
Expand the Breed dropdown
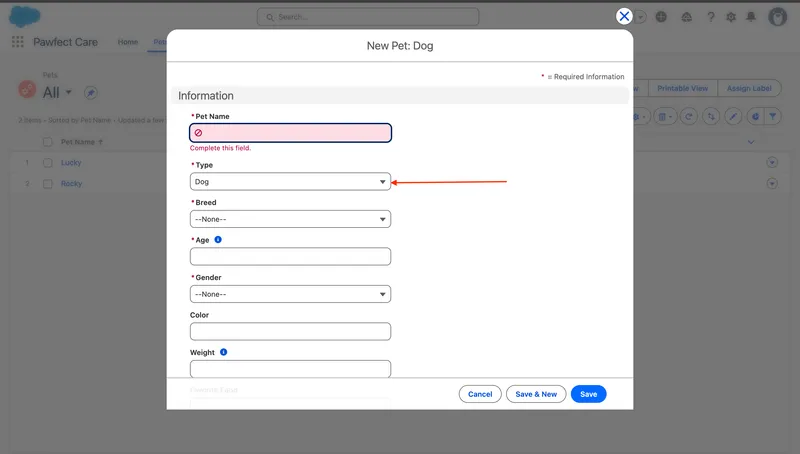pyautogui.click(x=290, y=219)
